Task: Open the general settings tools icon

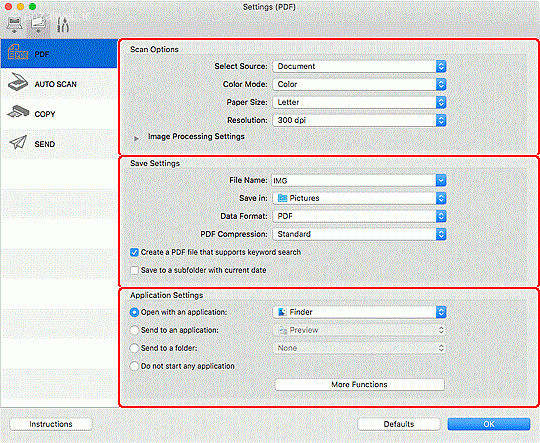Action: click(x=63, y=25)
